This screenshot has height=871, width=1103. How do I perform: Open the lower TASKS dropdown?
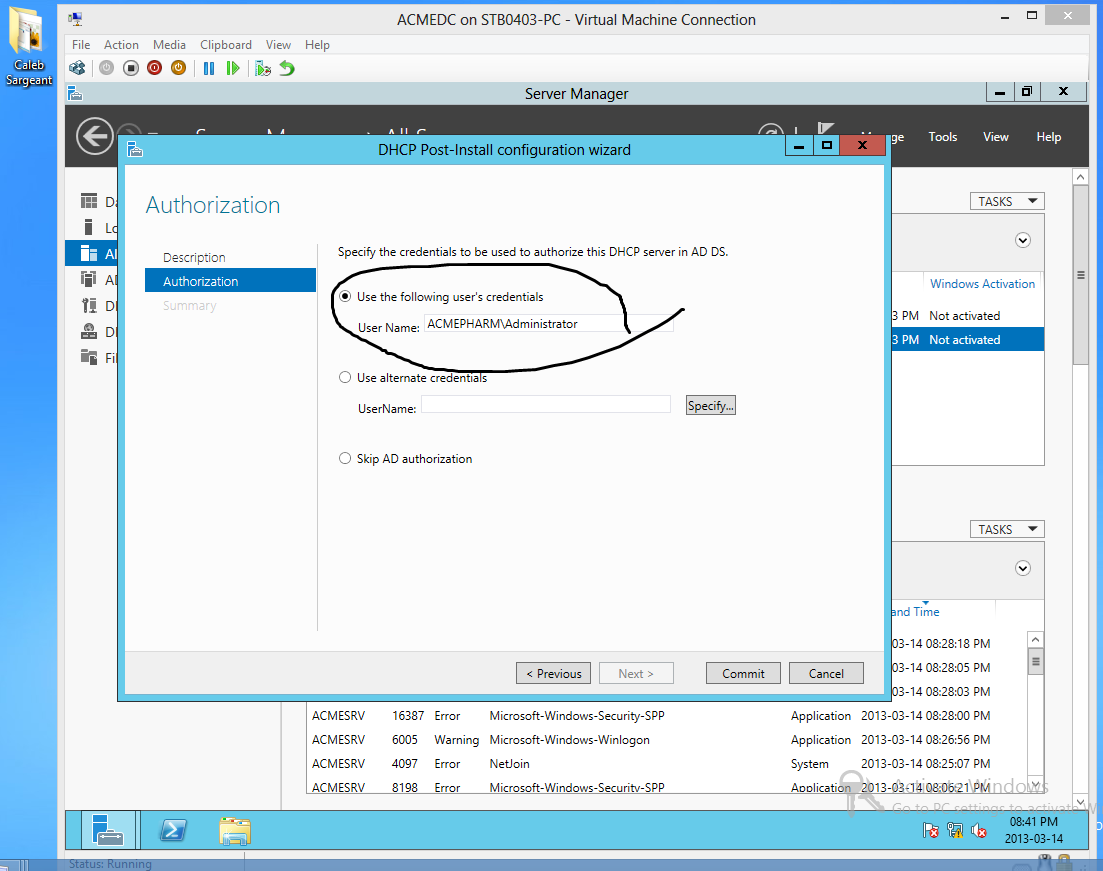point(1007,529)
